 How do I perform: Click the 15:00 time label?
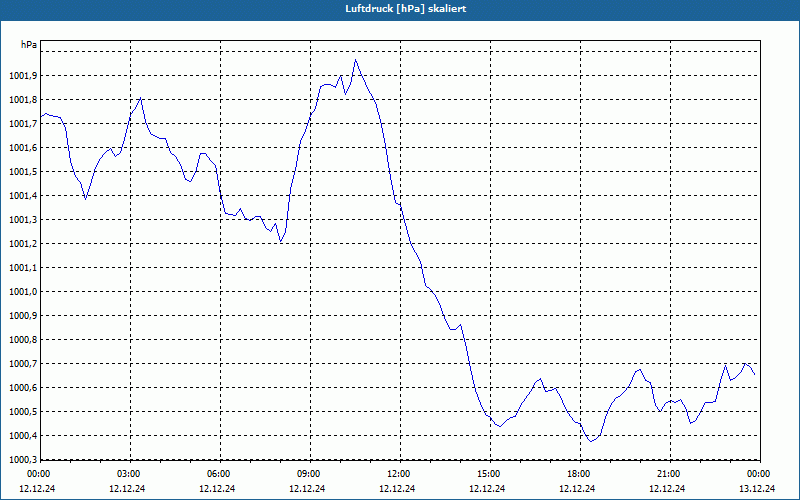click(x=488, y=474)
